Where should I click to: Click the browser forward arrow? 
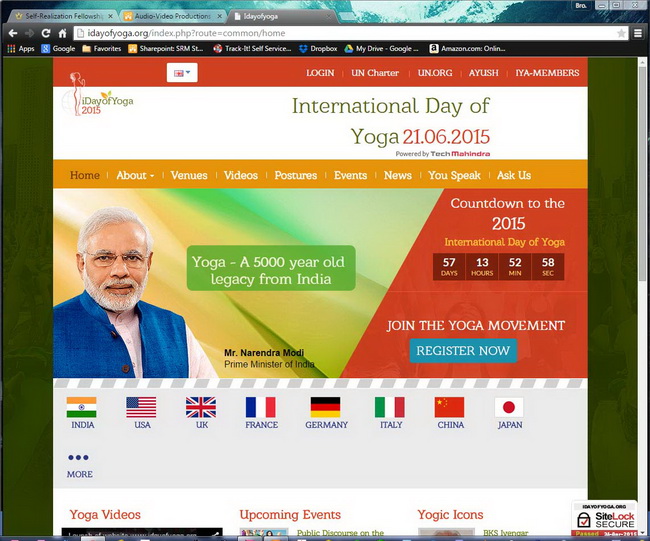29,33
